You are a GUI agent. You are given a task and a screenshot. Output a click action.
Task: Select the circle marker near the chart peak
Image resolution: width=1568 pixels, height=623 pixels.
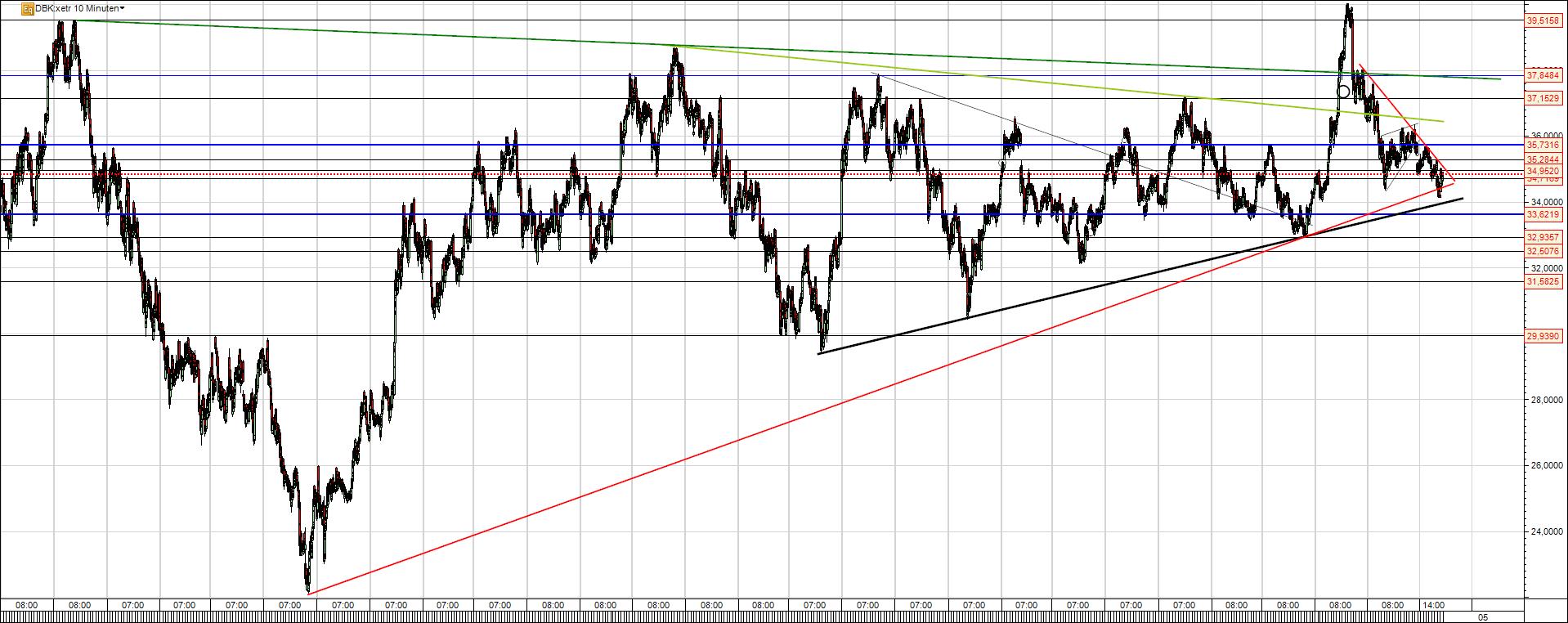point(1343,92)
